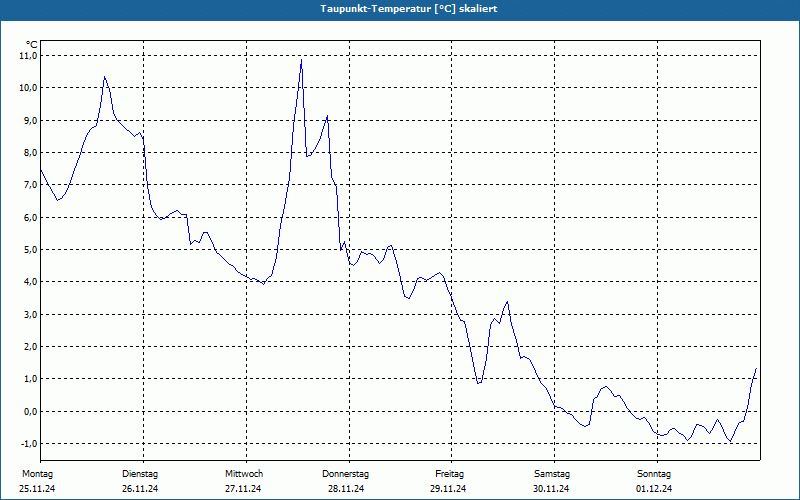This screenshot has height=500, width=800.
Task: Click the 'Donnerstag' day label
Action: [x=345, y=474]
